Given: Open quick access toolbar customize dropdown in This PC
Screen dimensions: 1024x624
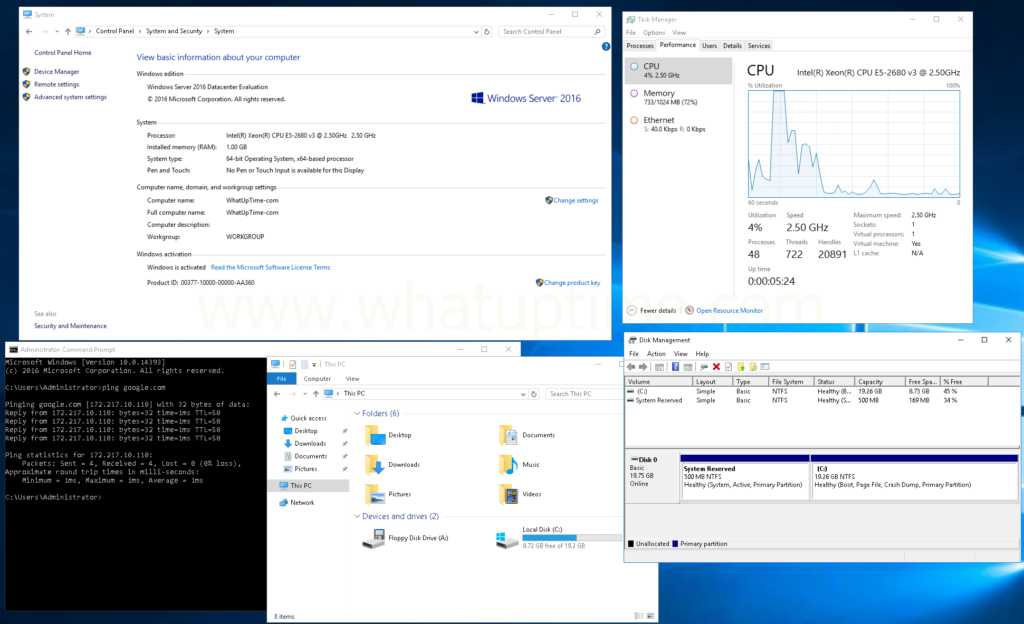Looking at the screenshot, I should (314, 364).
